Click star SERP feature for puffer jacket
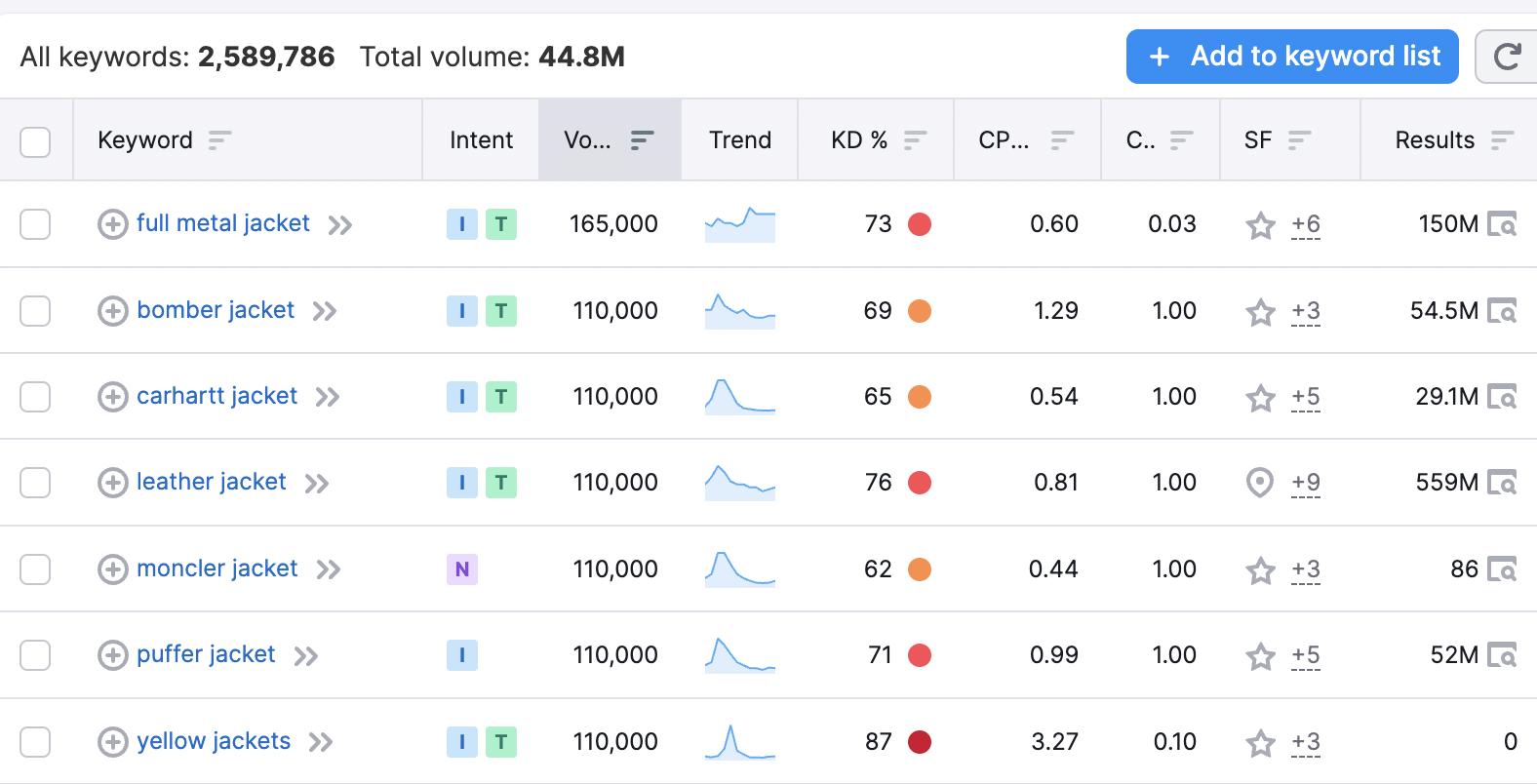 click(x=1261, y=656)
